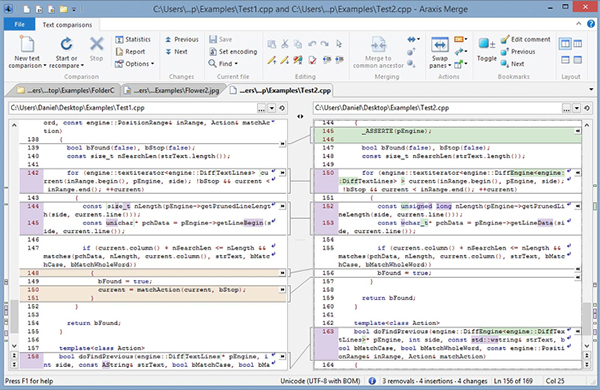Open the Swap panes dropdown
600x390 pixels.
coord(450,66)
